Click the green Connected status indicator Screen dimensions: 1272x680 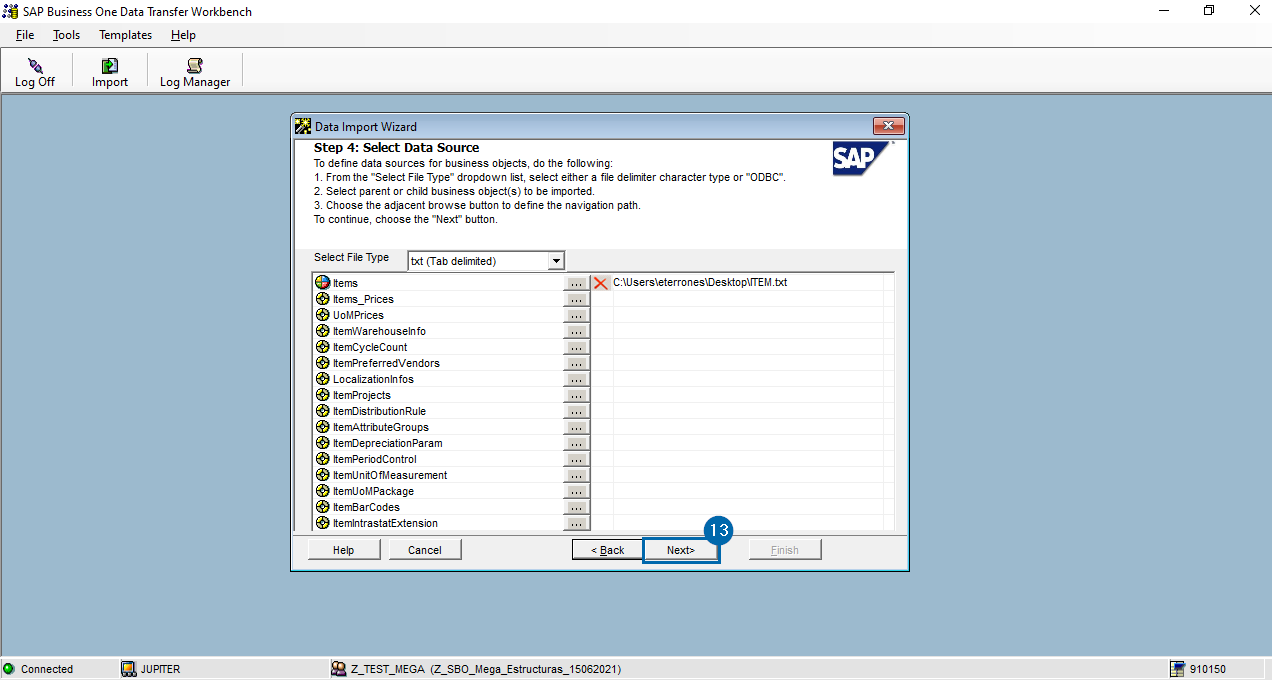click(x=9, y=669)
